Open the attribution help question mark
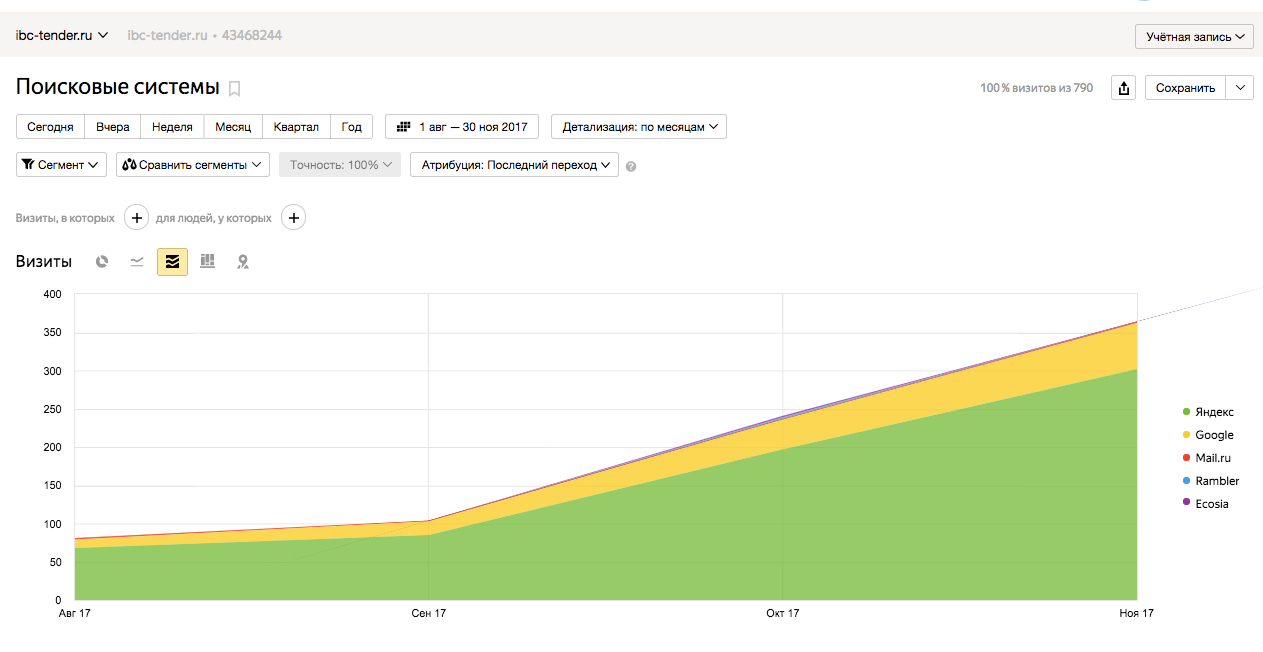Screen dimensions: 1263x652 (x=631, y=166)
